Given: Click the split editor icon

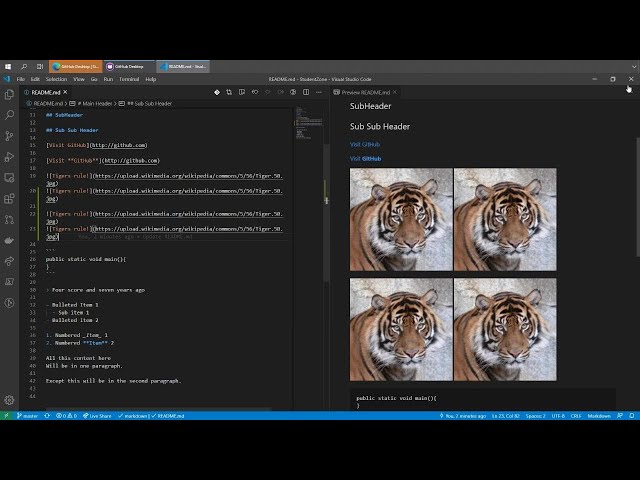Looking at the screenshot, I should [x=306, y=92].
